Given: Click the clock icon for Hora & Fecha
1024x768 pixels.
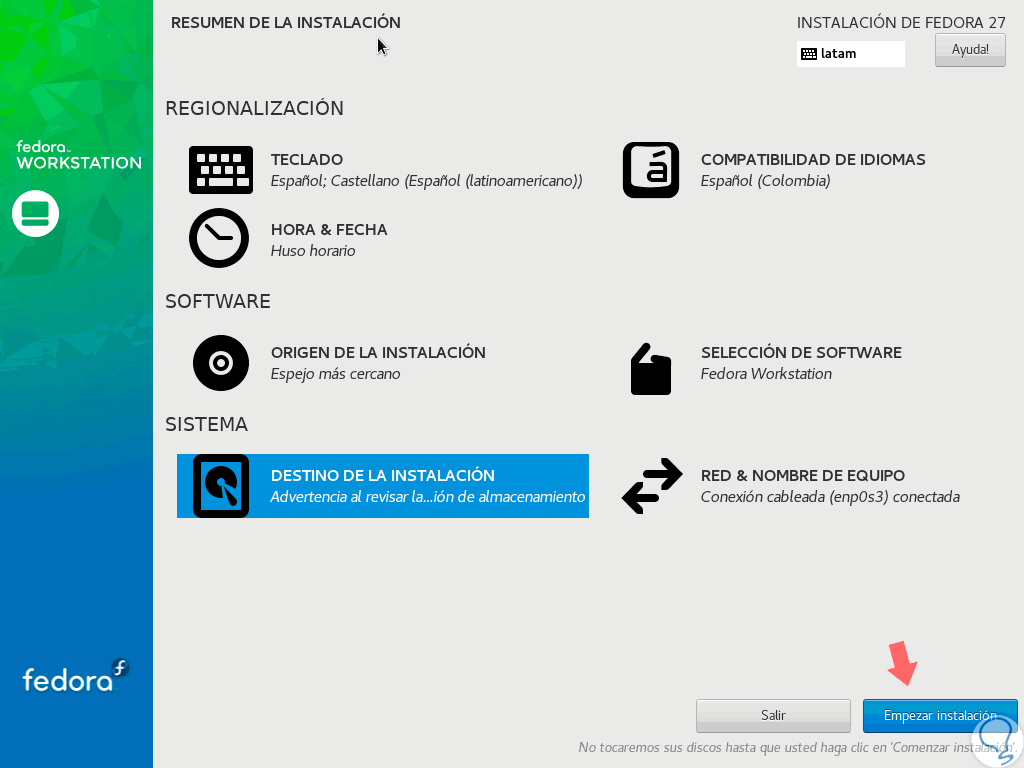Looking at the screenshot, I should [x=219, y=238].
